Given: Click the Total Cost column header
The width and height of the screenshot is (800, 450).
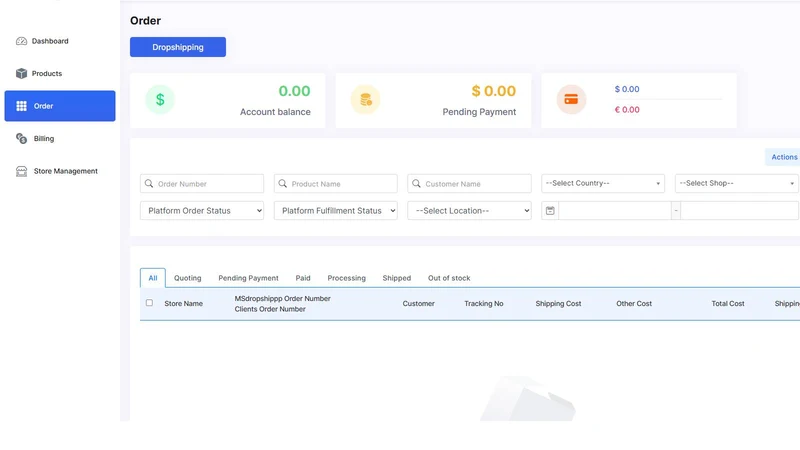Looking at the screenshot, I should pyautogui.click(x=728, y=304).
